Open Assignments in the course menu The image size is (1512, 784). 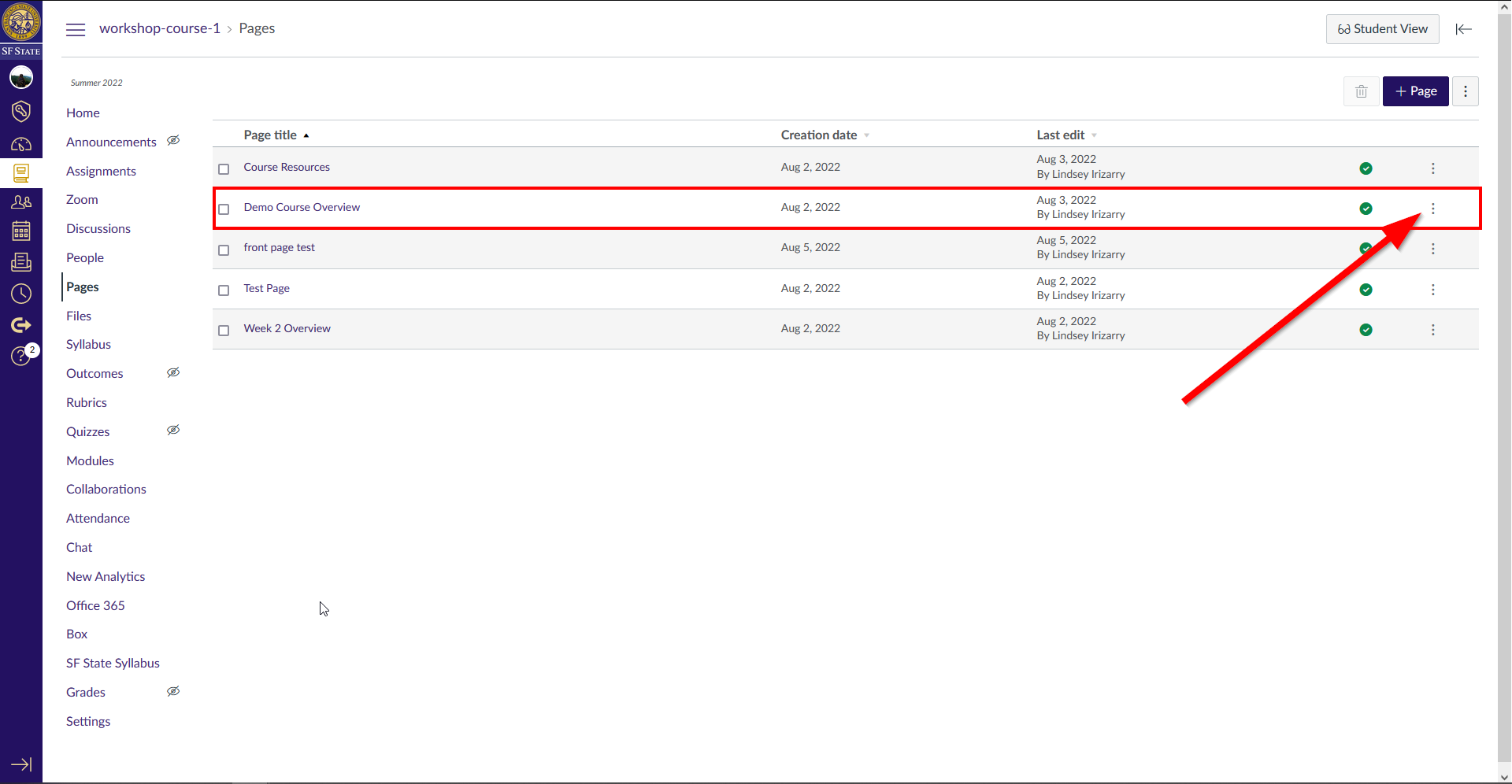(101, 172)
